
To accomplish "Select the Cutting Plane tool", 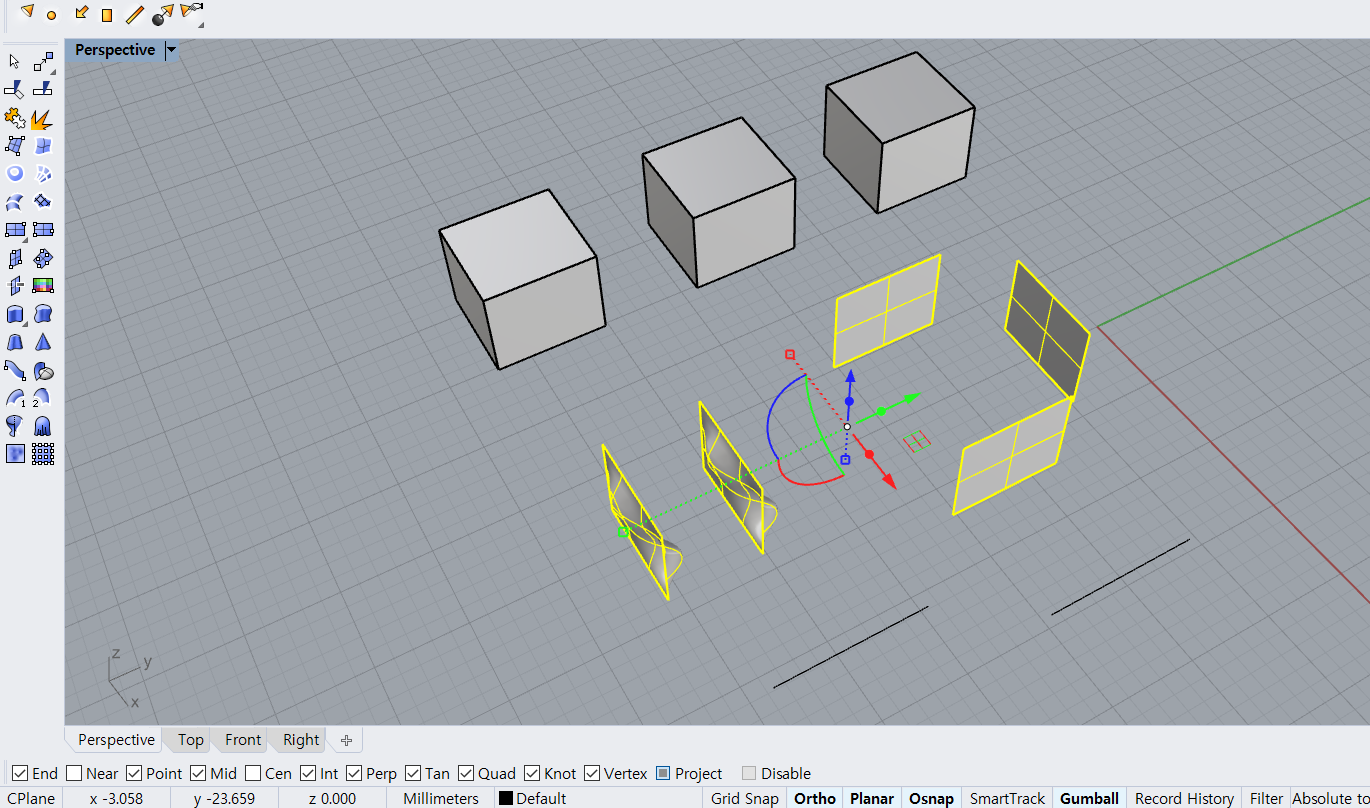I will (14, 286).
